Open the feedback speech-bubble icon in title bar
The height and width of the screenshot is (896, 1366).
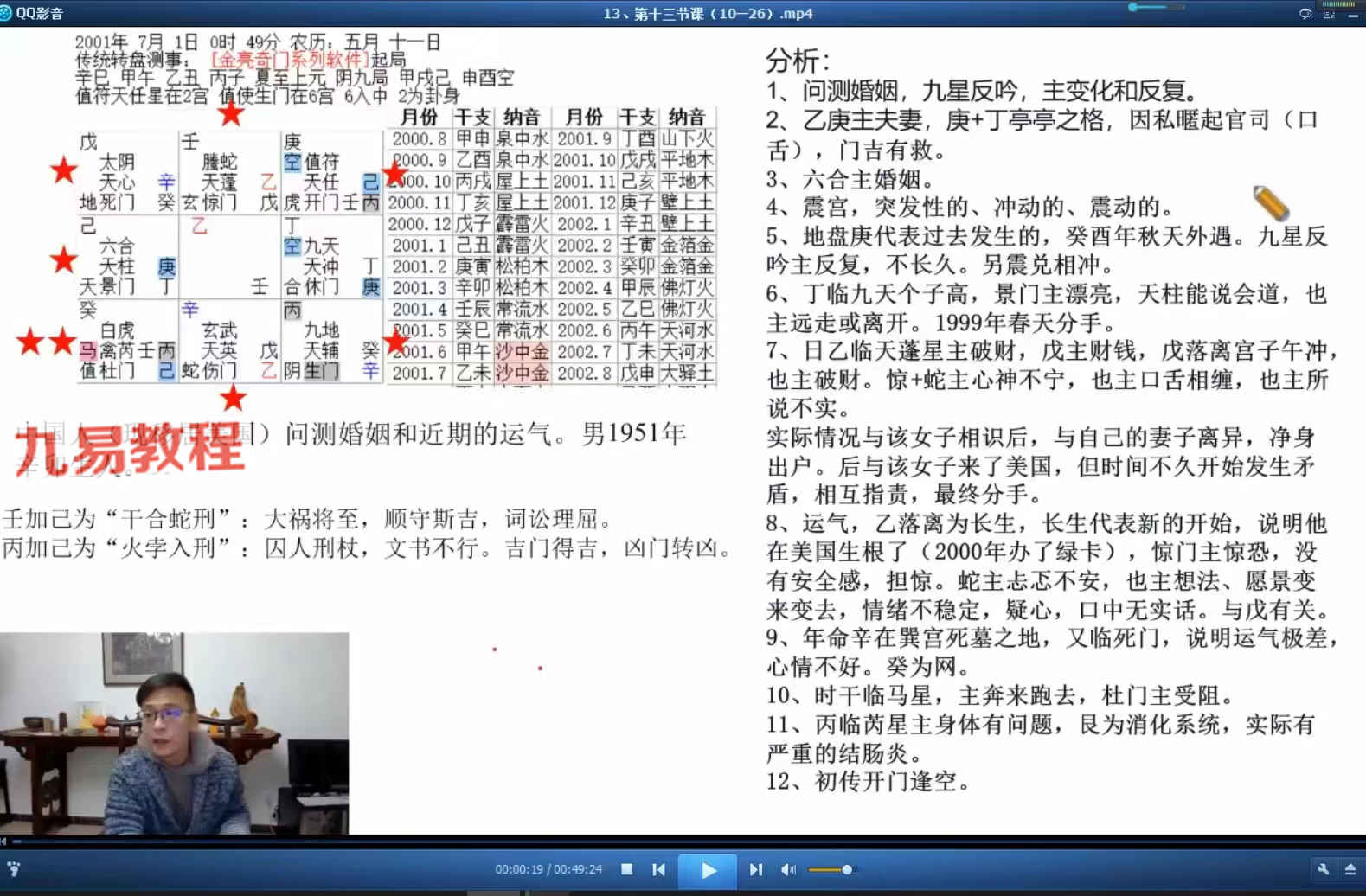tap(1305, 13)
